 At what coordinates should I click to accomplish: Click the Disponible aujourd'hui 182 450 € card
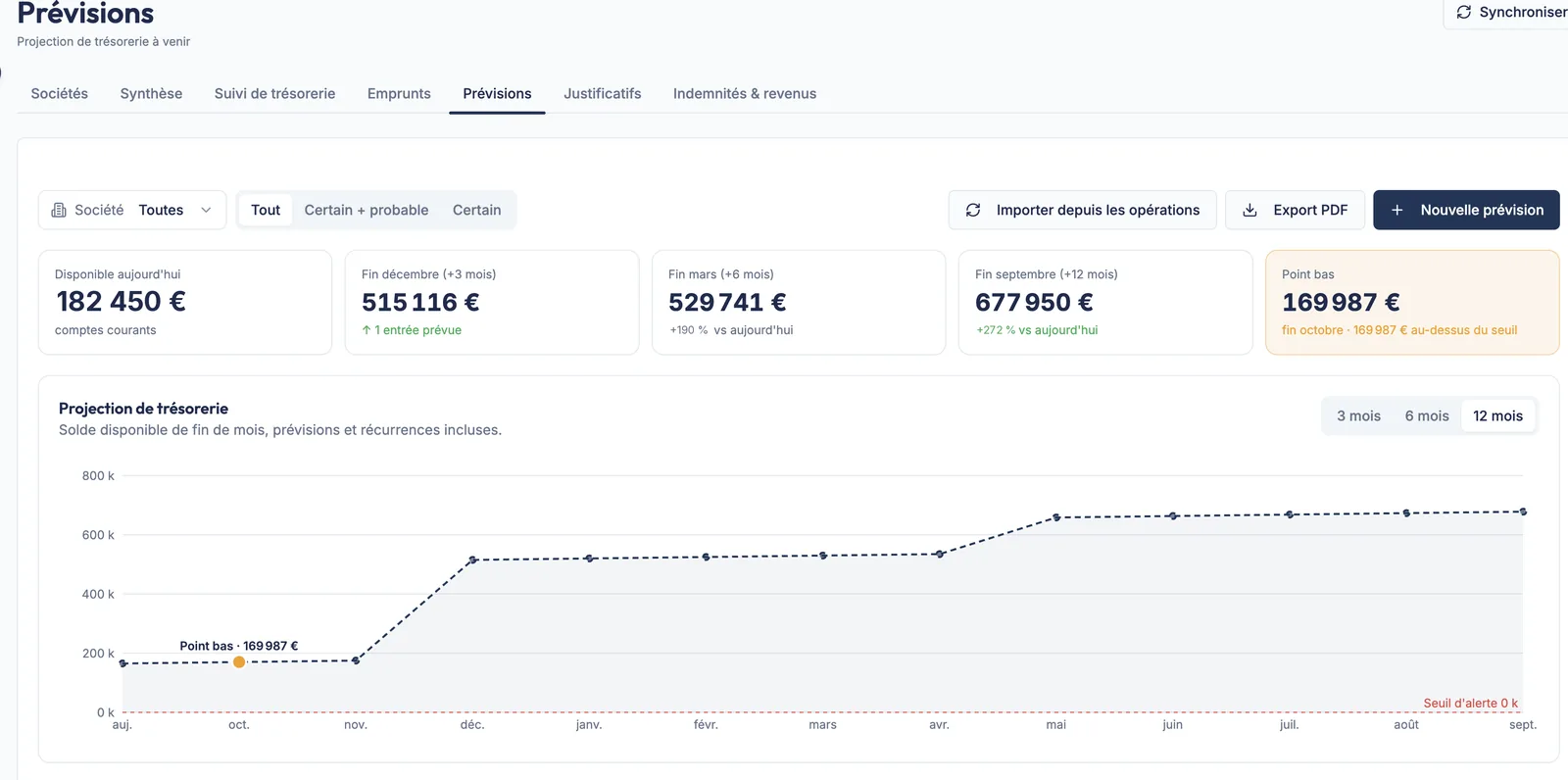(x=185, y=303)
